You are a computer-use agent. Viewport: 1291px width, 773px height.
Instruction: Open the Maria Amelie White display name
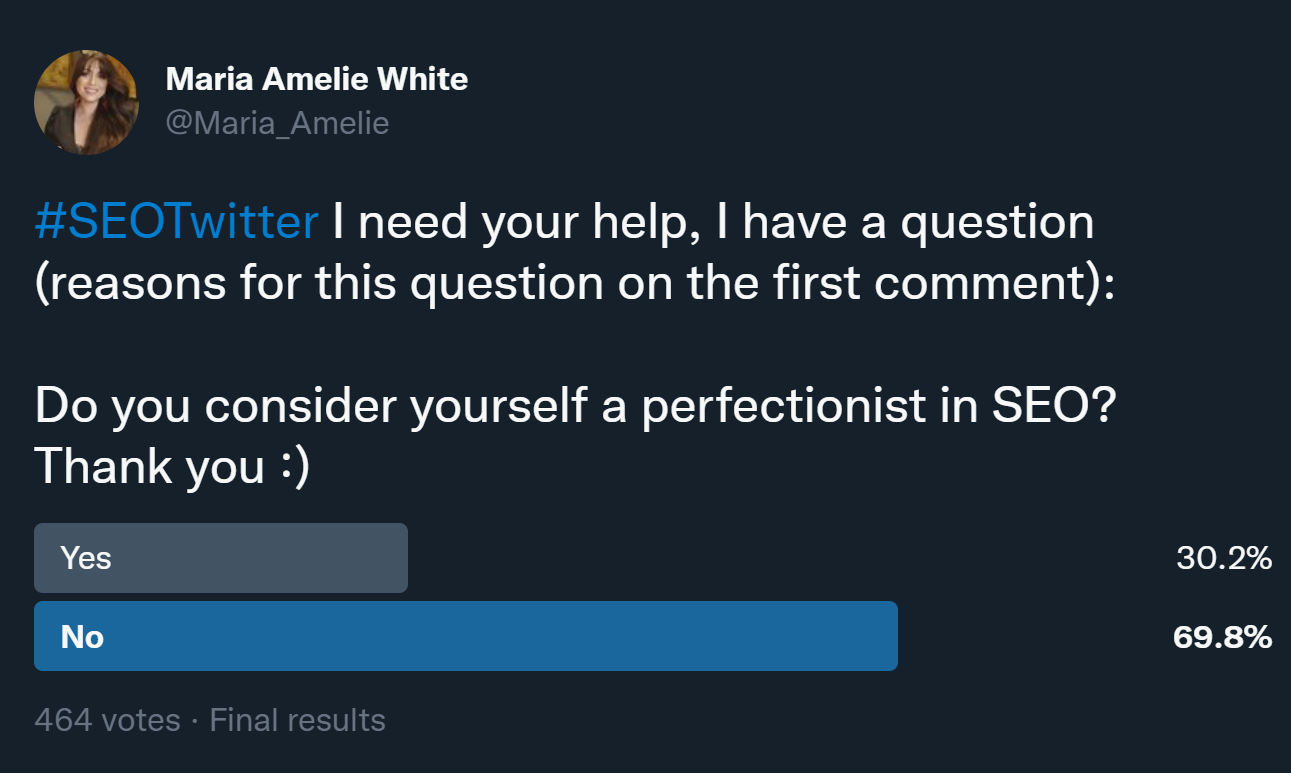pos(316,79)
